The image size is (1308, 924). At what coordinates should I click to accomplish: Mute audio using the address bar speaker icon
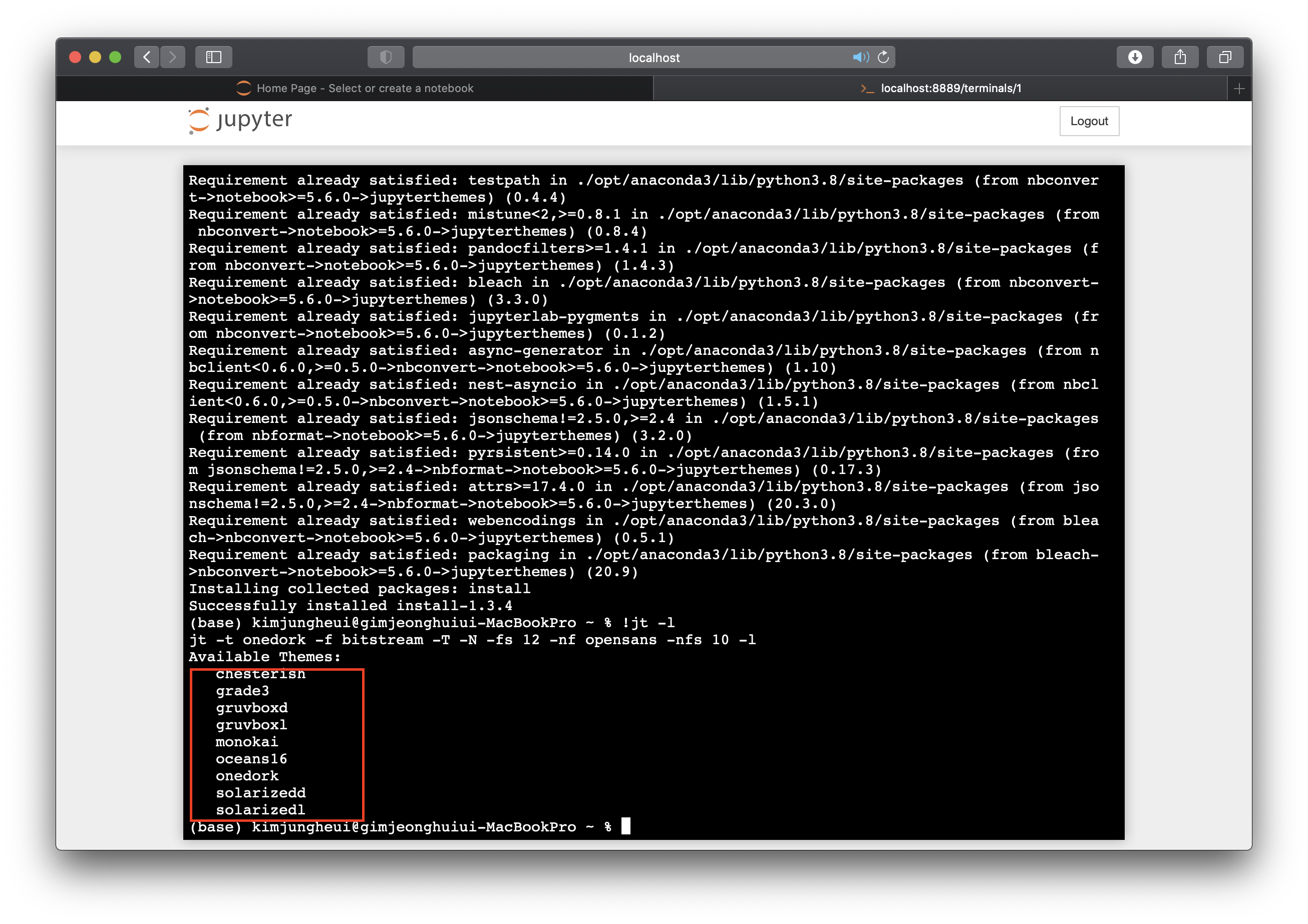860,57
